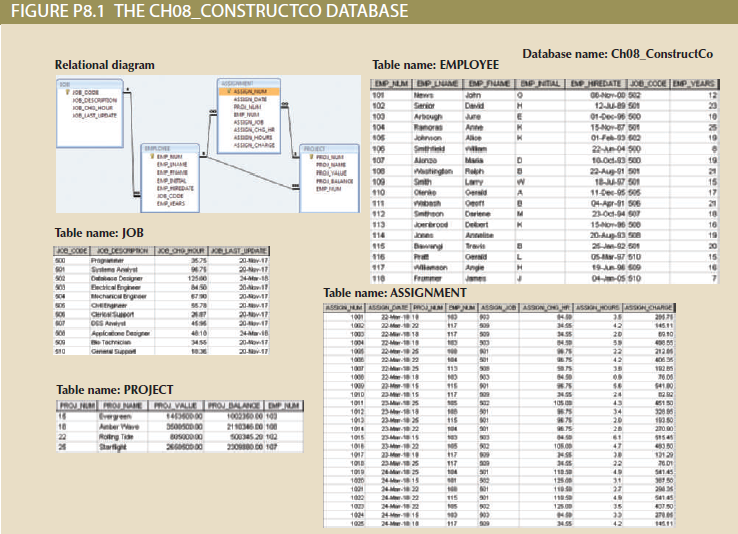The height and width of the screenshot is (534, 738).
Task: Click ASSIGN_DATE field in the diagram's ASSIGNMENT box
Action: [x=250, y=99]
